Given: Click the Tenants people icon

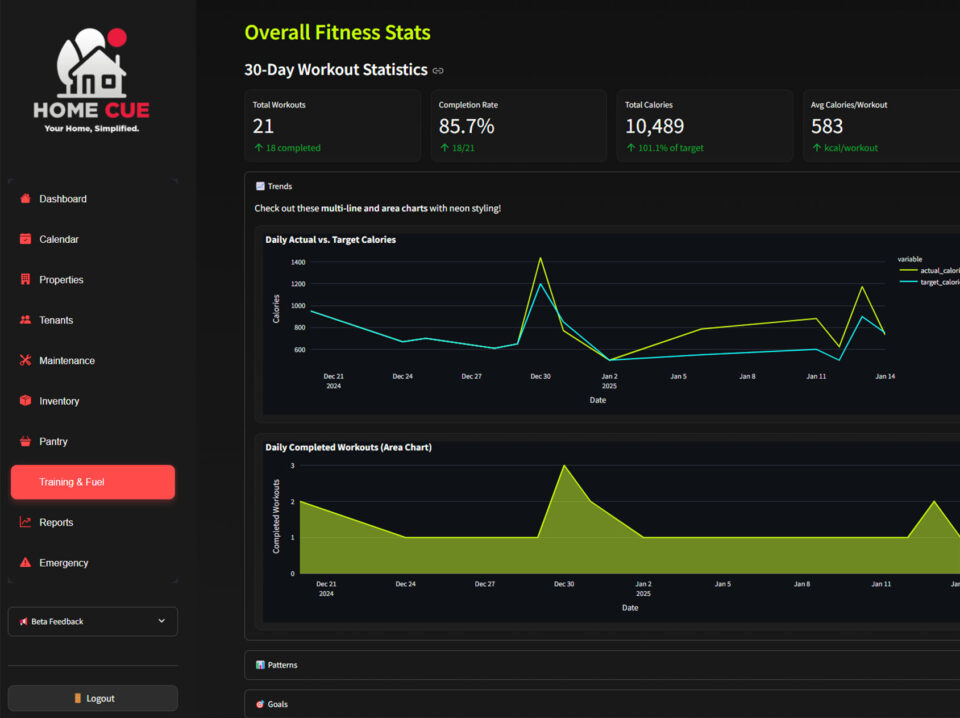Looking at the screenshot, I should [25, 320].
